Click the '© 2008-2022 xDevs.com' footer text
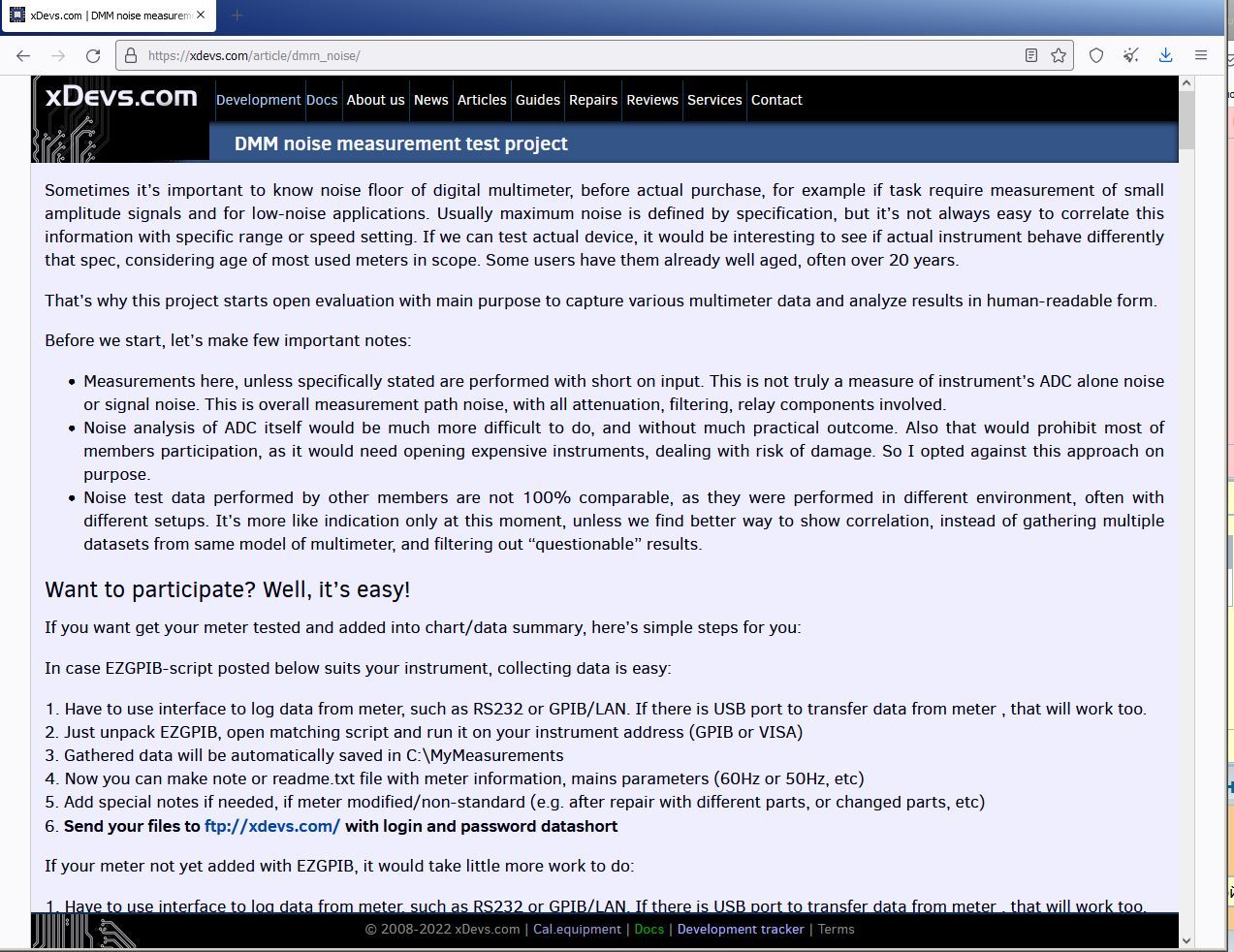The width and height of the screenshot is (1234, 952). (442, 929)
